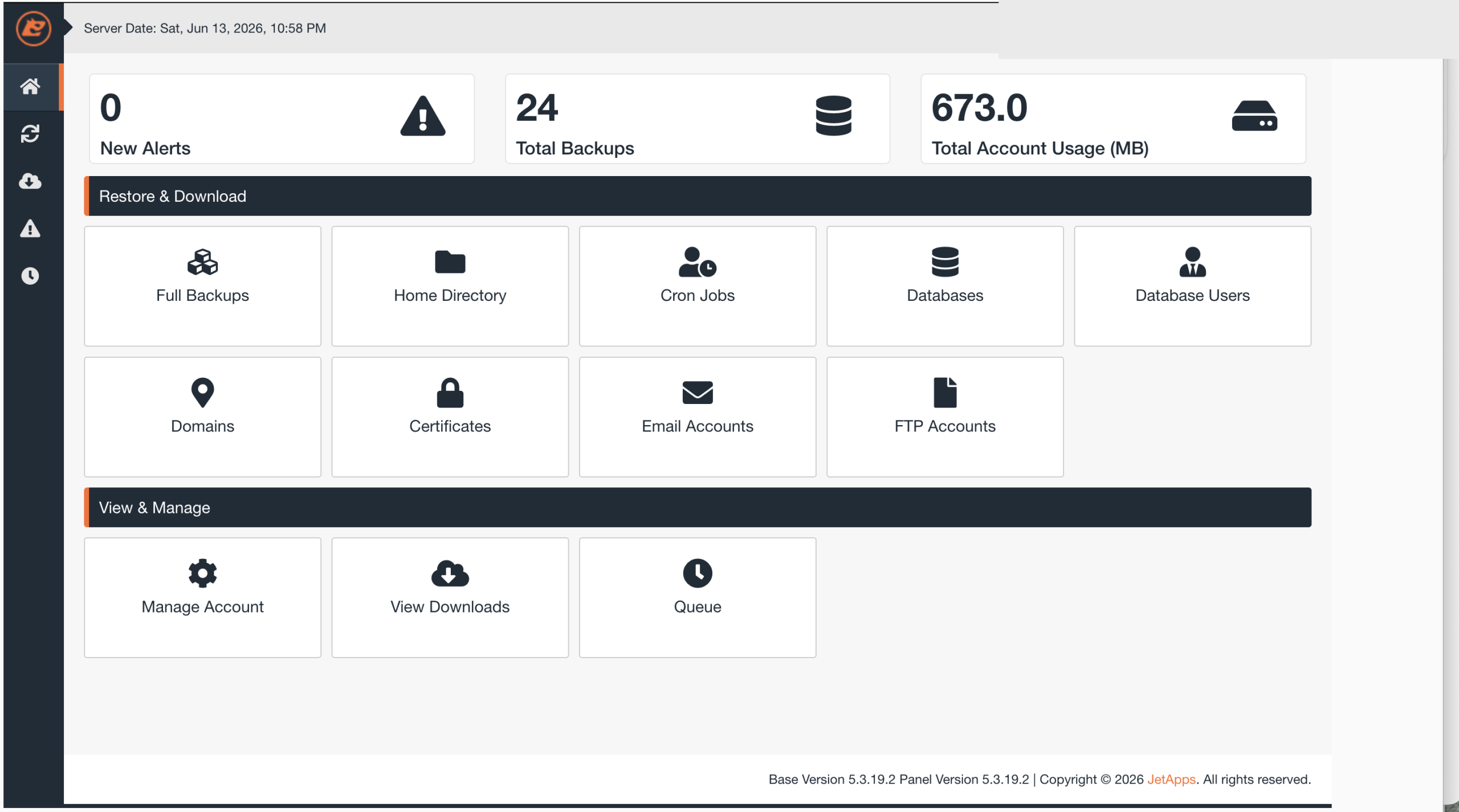This screenshot has height=812, width=1459.
Task: Click the View Downloads label
Action: (x=450, y=607)
